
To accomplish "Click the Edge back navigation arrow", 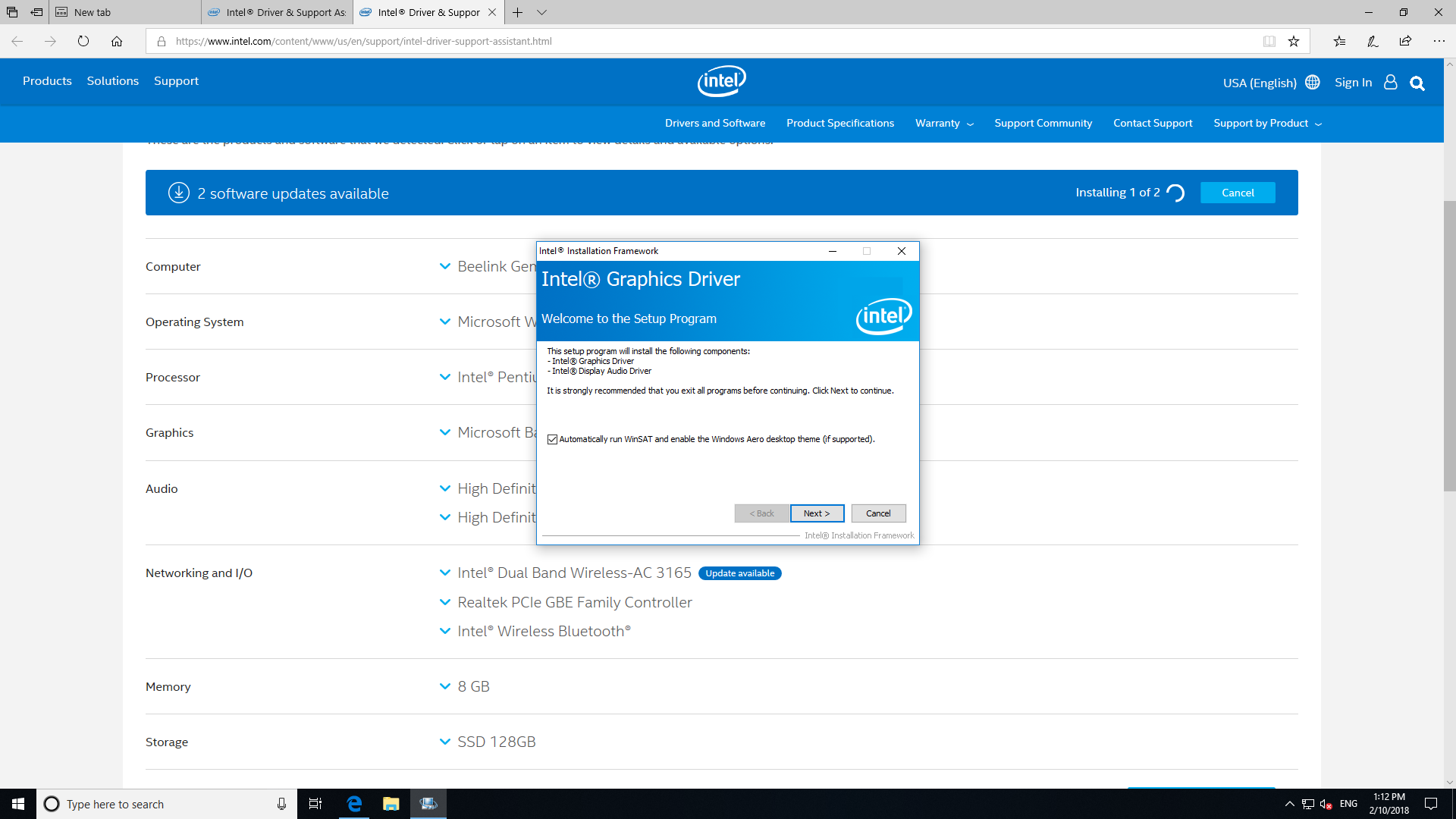I will (17, 41).
